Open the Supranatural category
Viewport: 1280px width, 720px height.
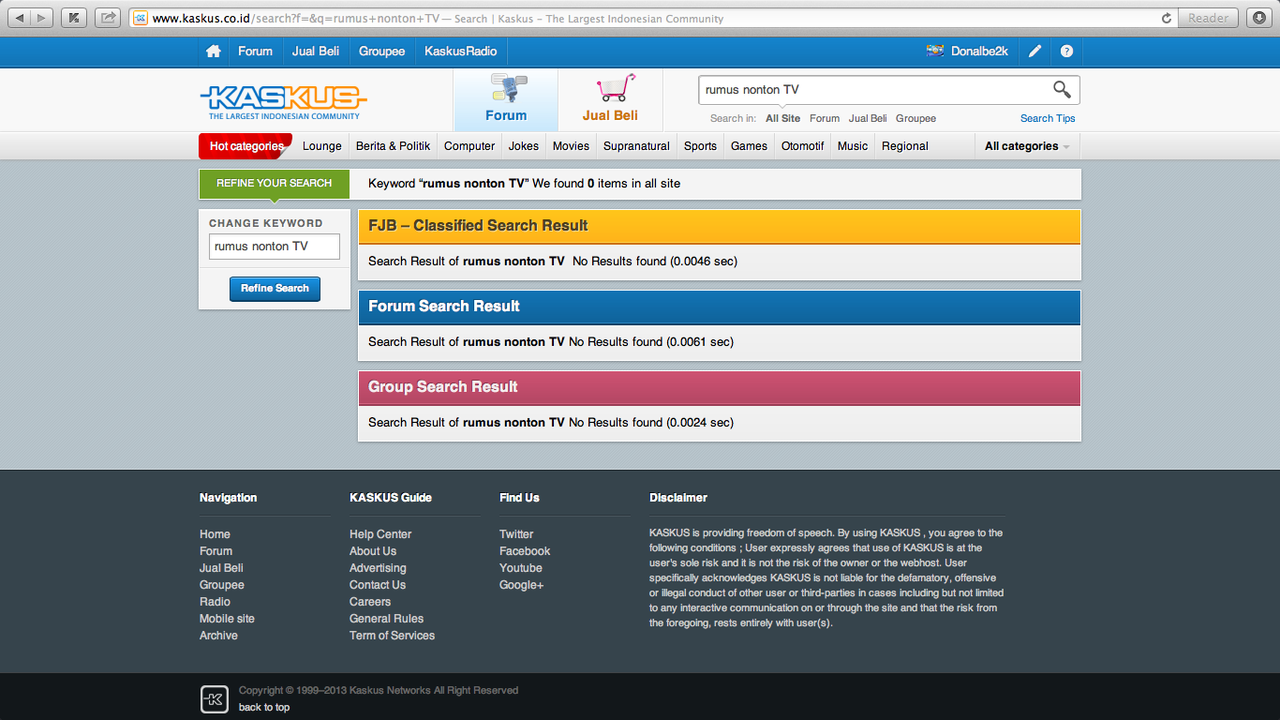coord(636,146)
